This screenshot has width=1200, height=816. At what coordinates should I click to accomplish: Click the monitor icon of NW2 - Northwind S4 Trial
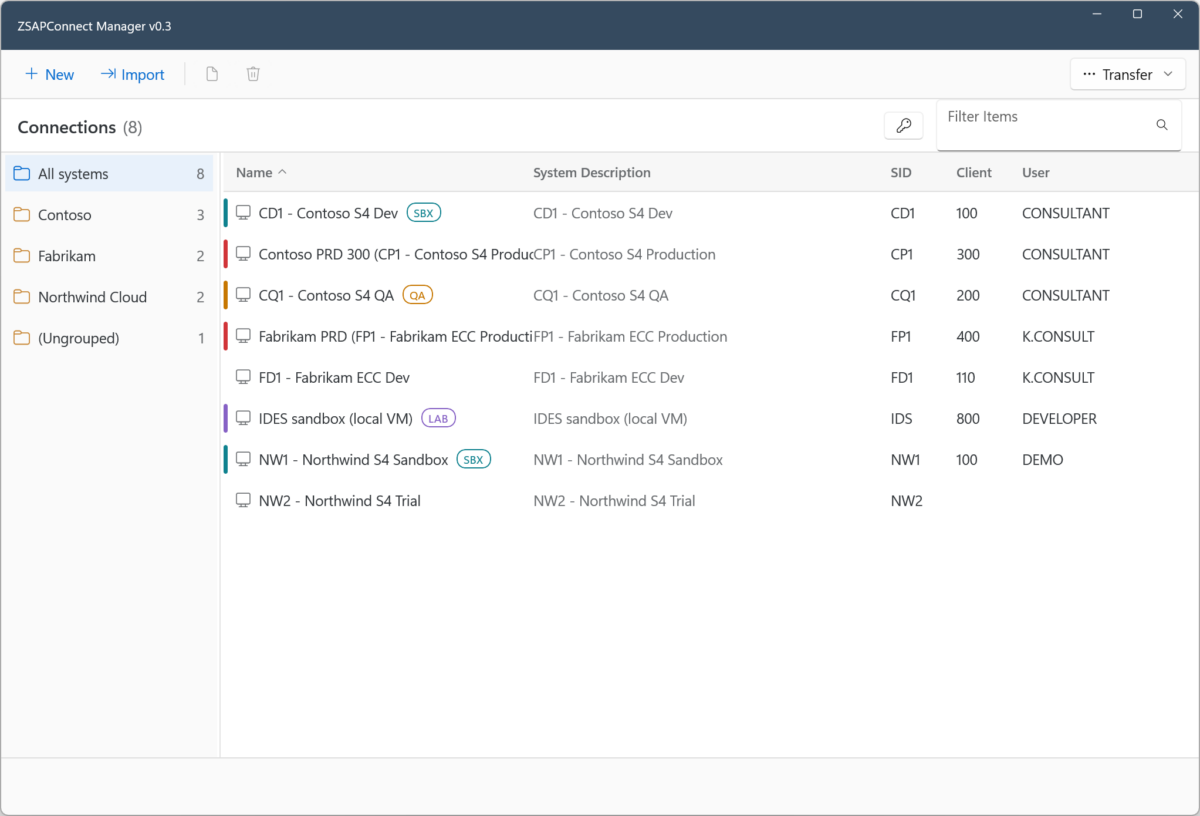click(x=243, y=500)
